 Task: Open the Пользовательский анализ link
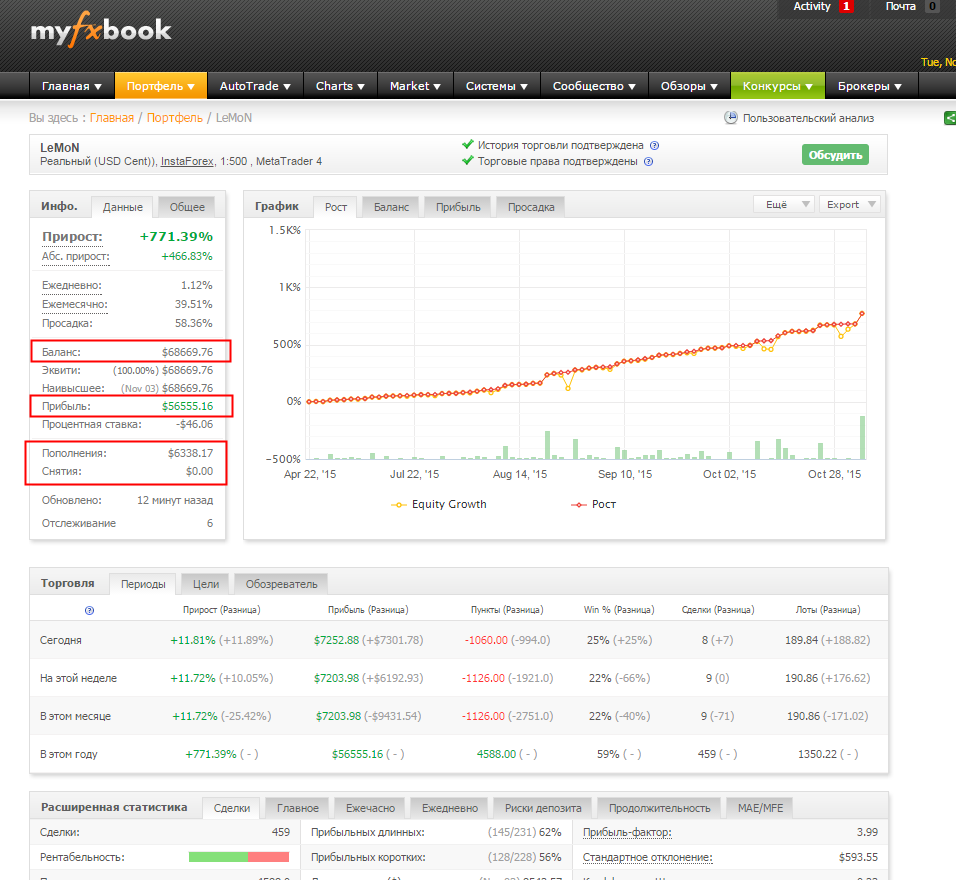point(808,118)
